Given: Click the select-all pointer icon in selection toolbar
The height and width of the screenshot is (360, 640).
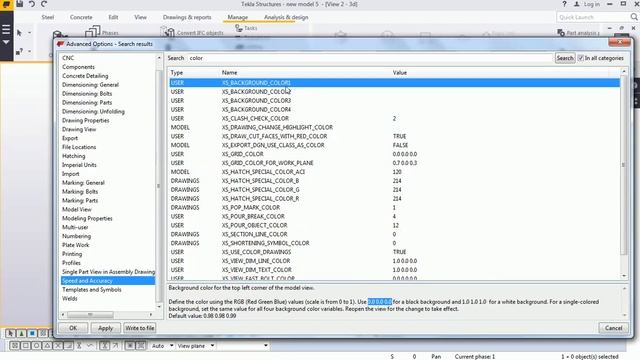Looking at the screenshot, I should 11,333.
